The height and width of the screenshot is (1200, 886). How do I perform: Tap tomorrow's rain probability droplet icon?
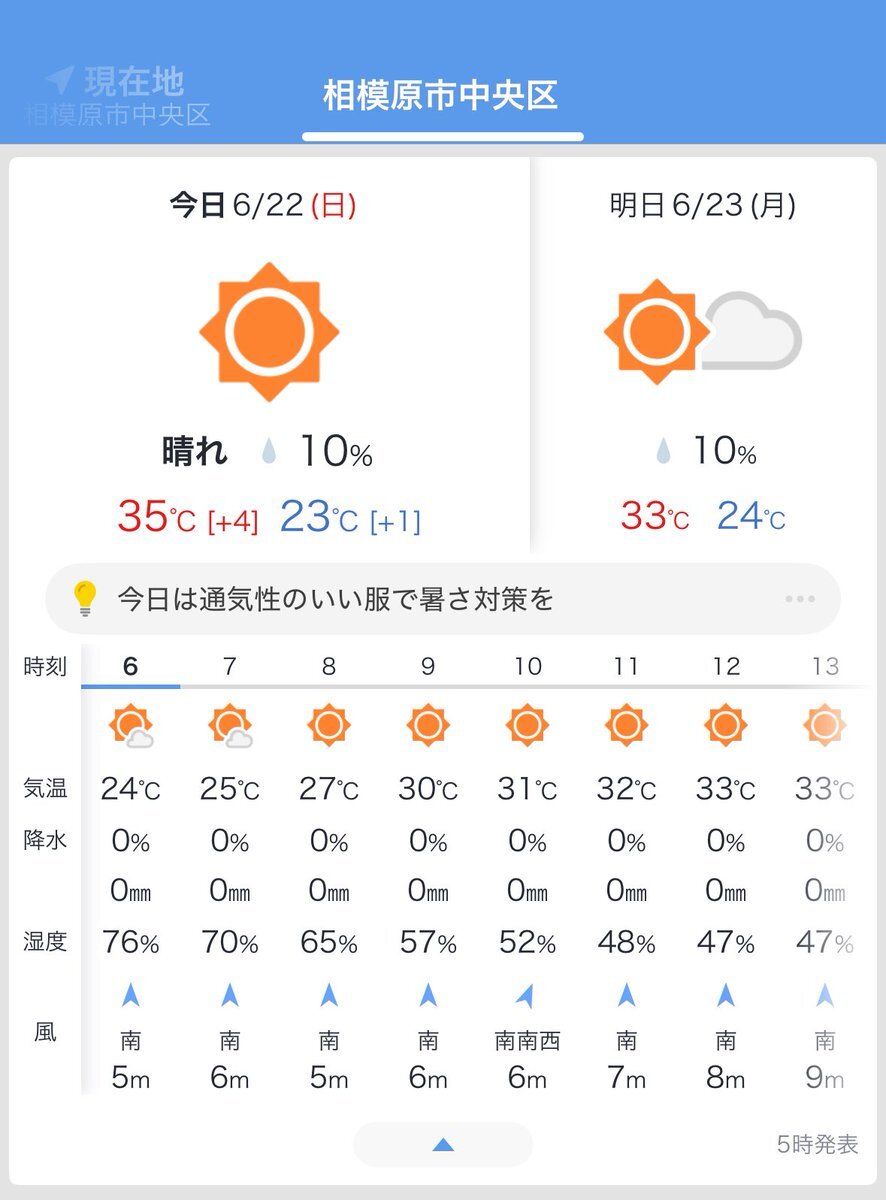pyautogui.click(x=663, y=453)
